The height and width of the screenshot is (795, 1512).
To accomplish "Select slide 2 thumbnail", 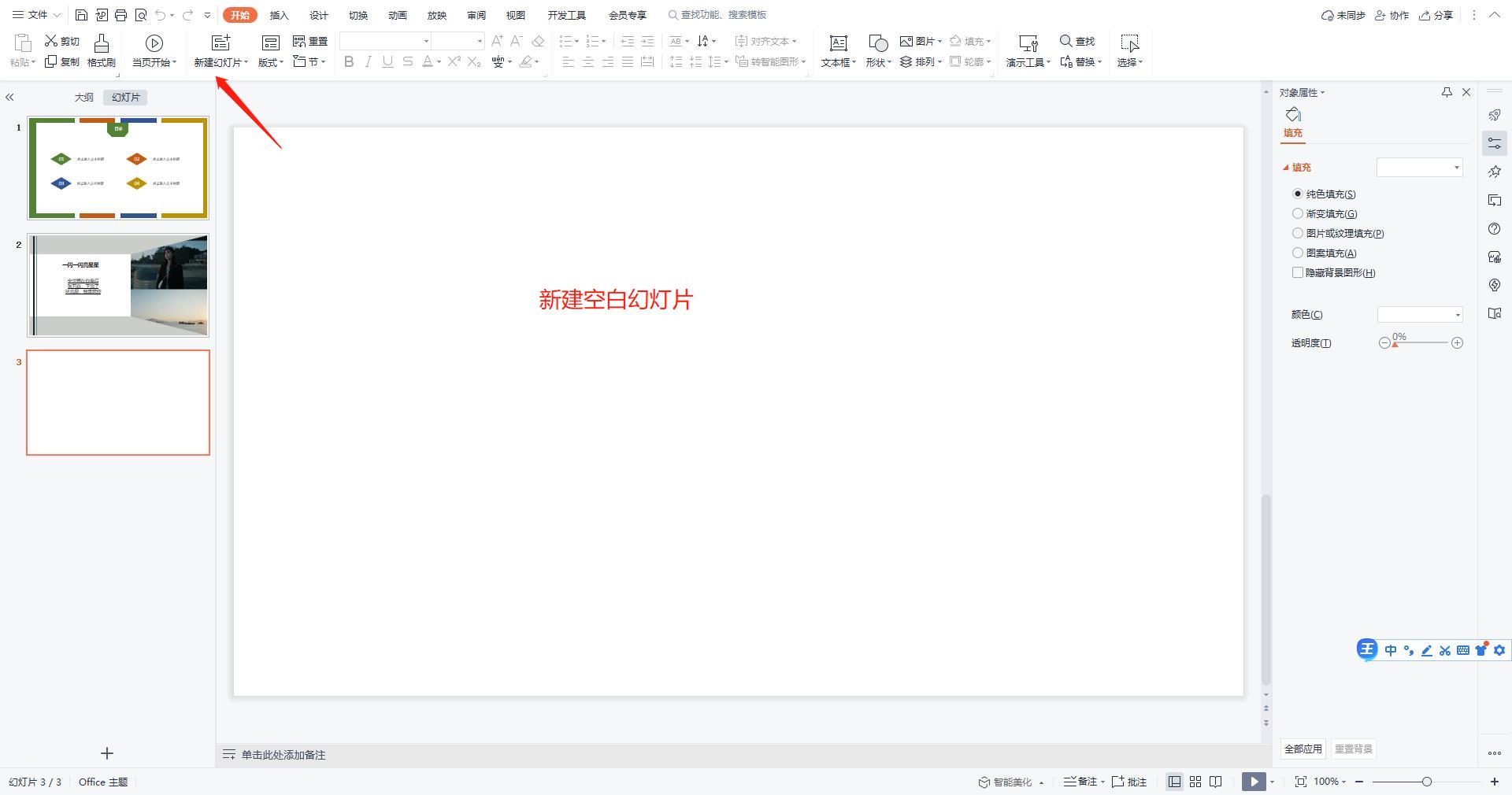I will point(118,285).
